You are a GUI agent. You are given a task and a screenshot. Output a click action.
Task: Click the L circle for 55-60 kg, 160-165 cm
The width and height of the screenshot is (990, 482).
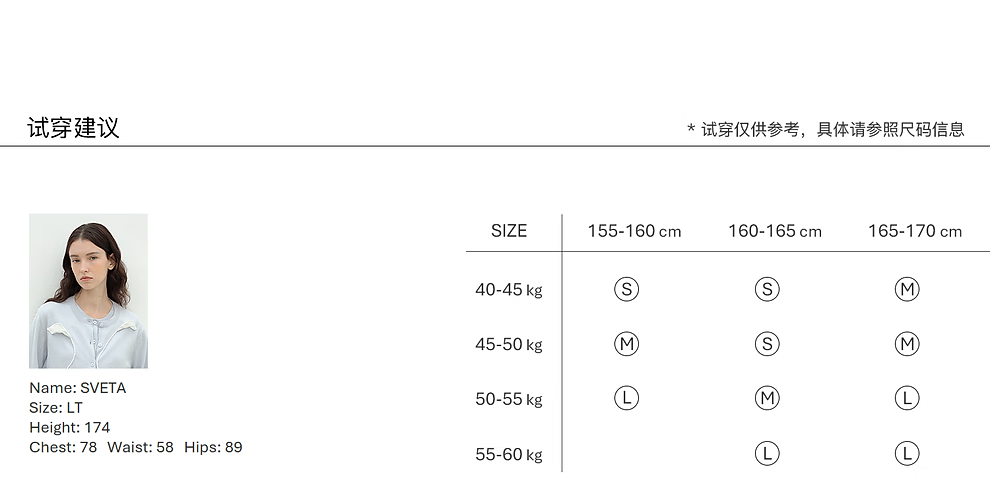[x=767, y=453]
